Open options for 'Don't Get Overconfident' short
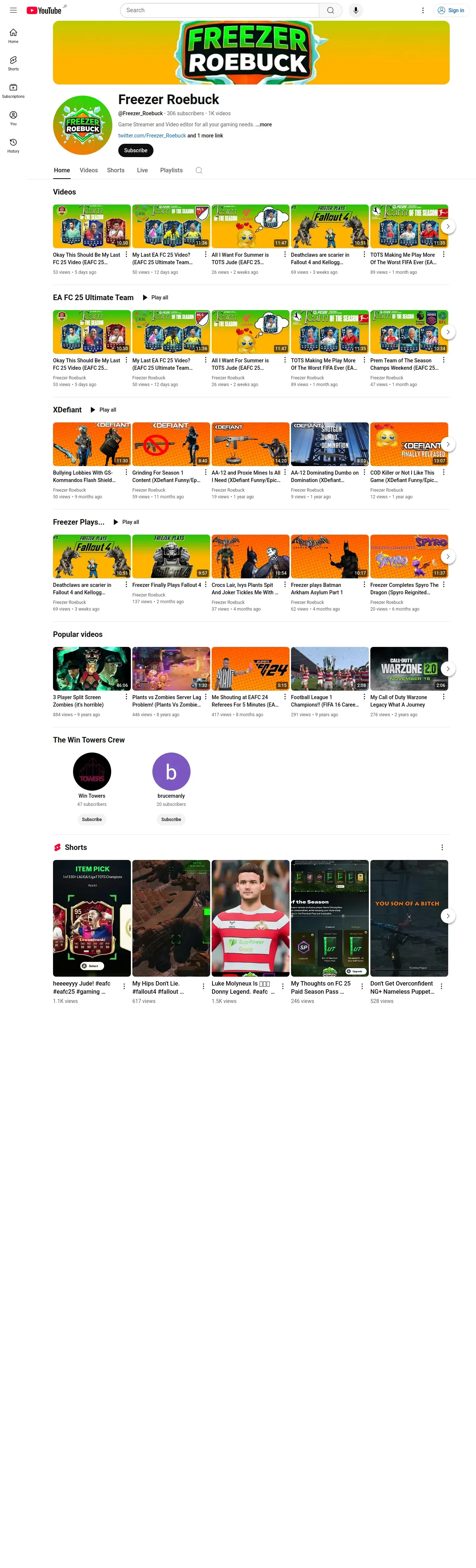The image size is (476, 1568). coord(441,986)
